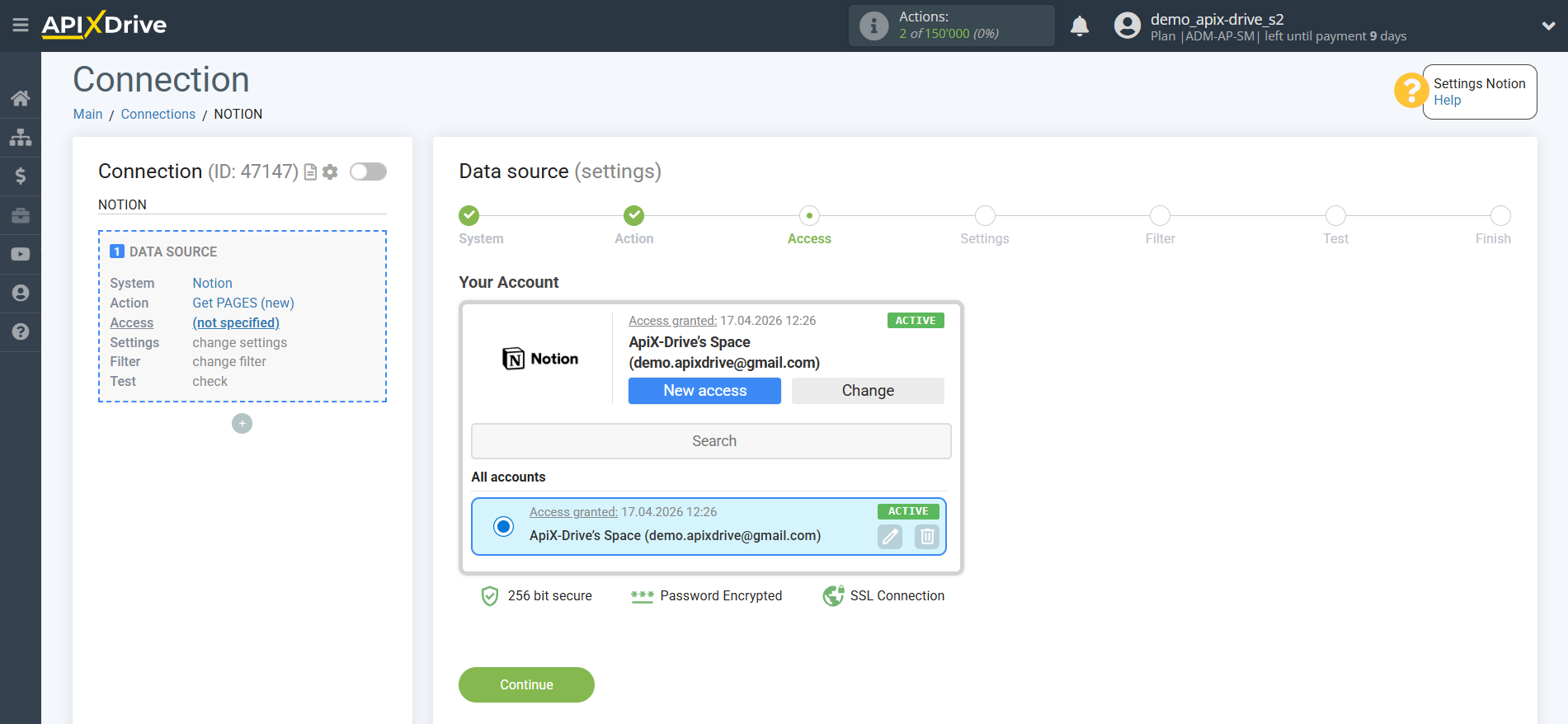Open the notifications bell
Image resolution: width=1568 pixels, height=724 pixels.
[1079, 26]
